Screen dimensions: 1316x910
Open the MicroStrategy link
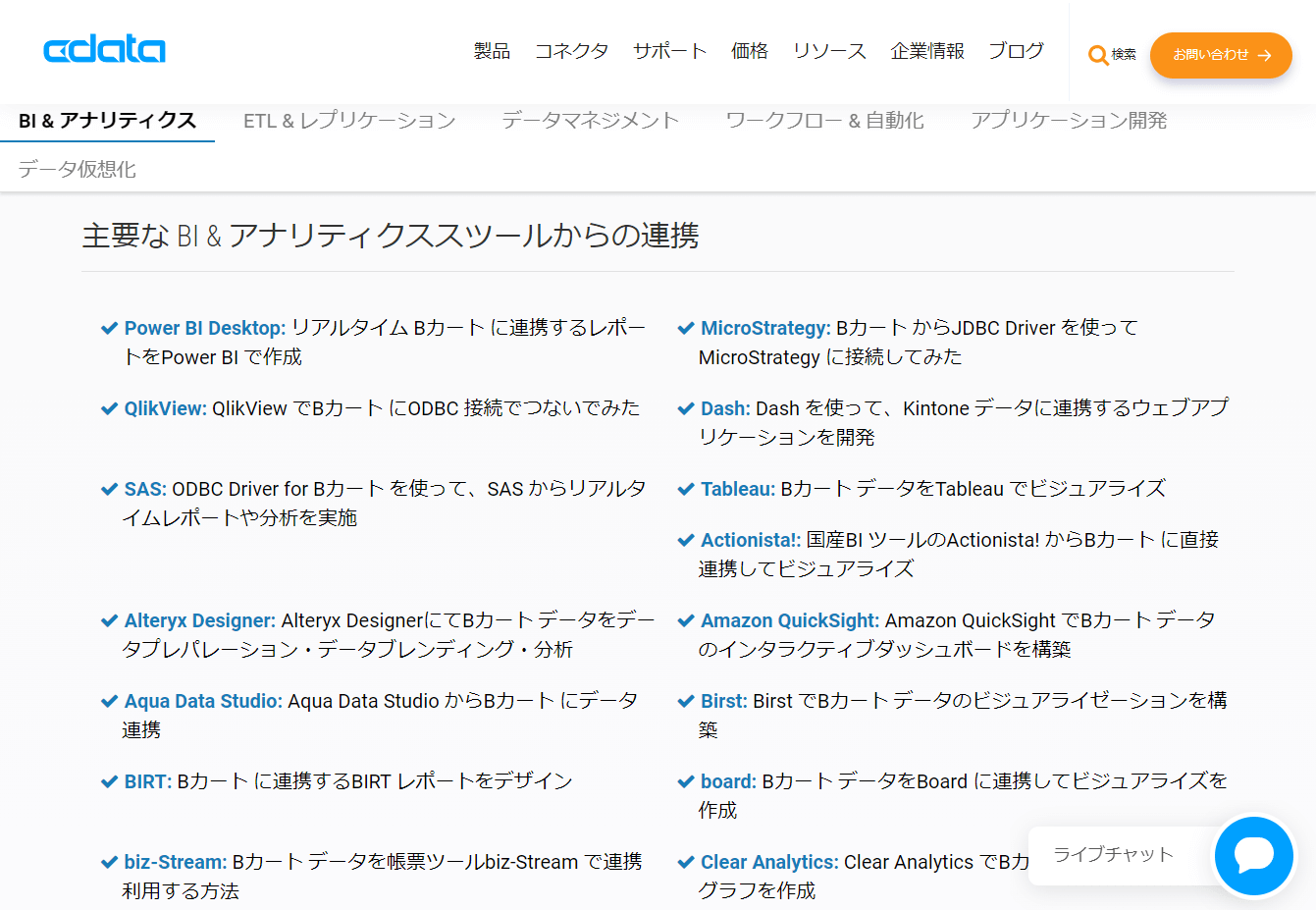pos(765,328)
